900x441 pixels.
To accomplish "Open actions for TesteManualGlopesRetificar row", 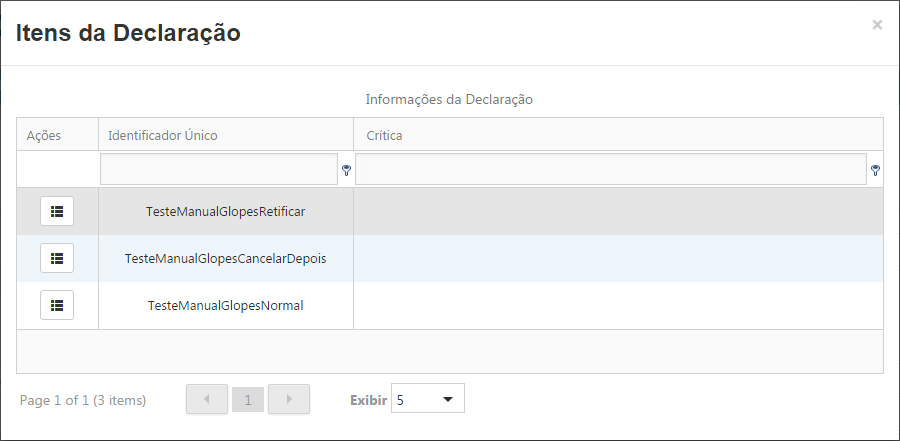I will [57, 211].
